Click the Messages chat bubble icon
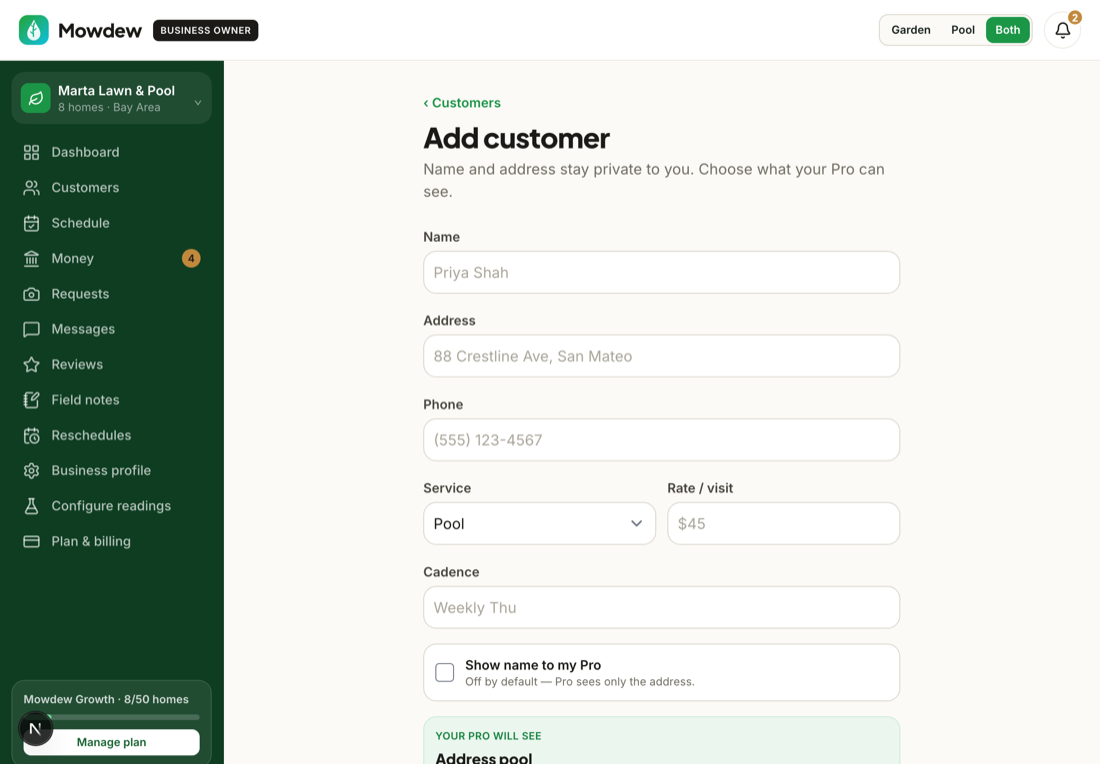This screenshot has width=1100, height=764. [32, 329]
